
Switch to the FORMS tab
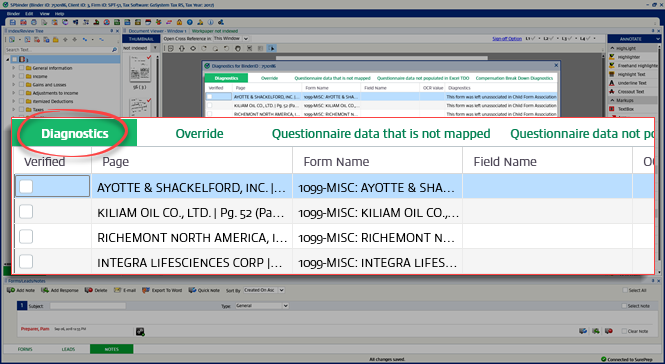tap(25, 349)
